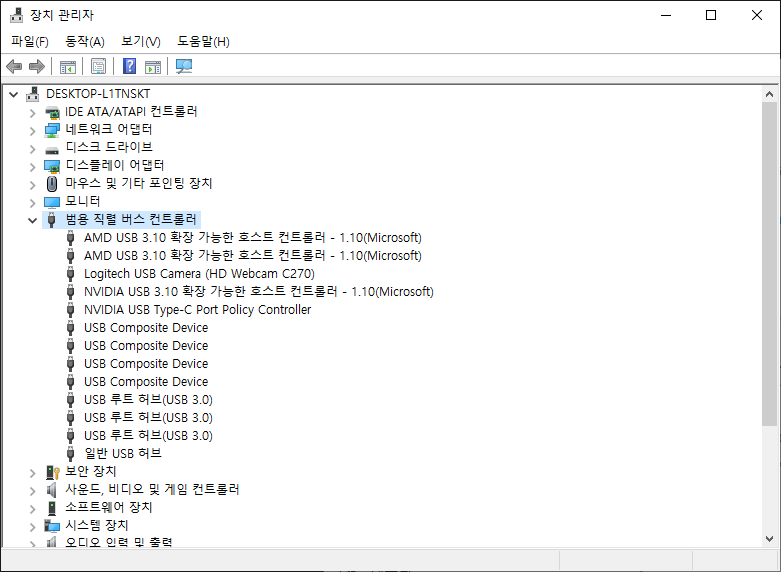781x572 pixels.
Task: Expand the 시스템 장치 category
Action: tap(32, 526)
